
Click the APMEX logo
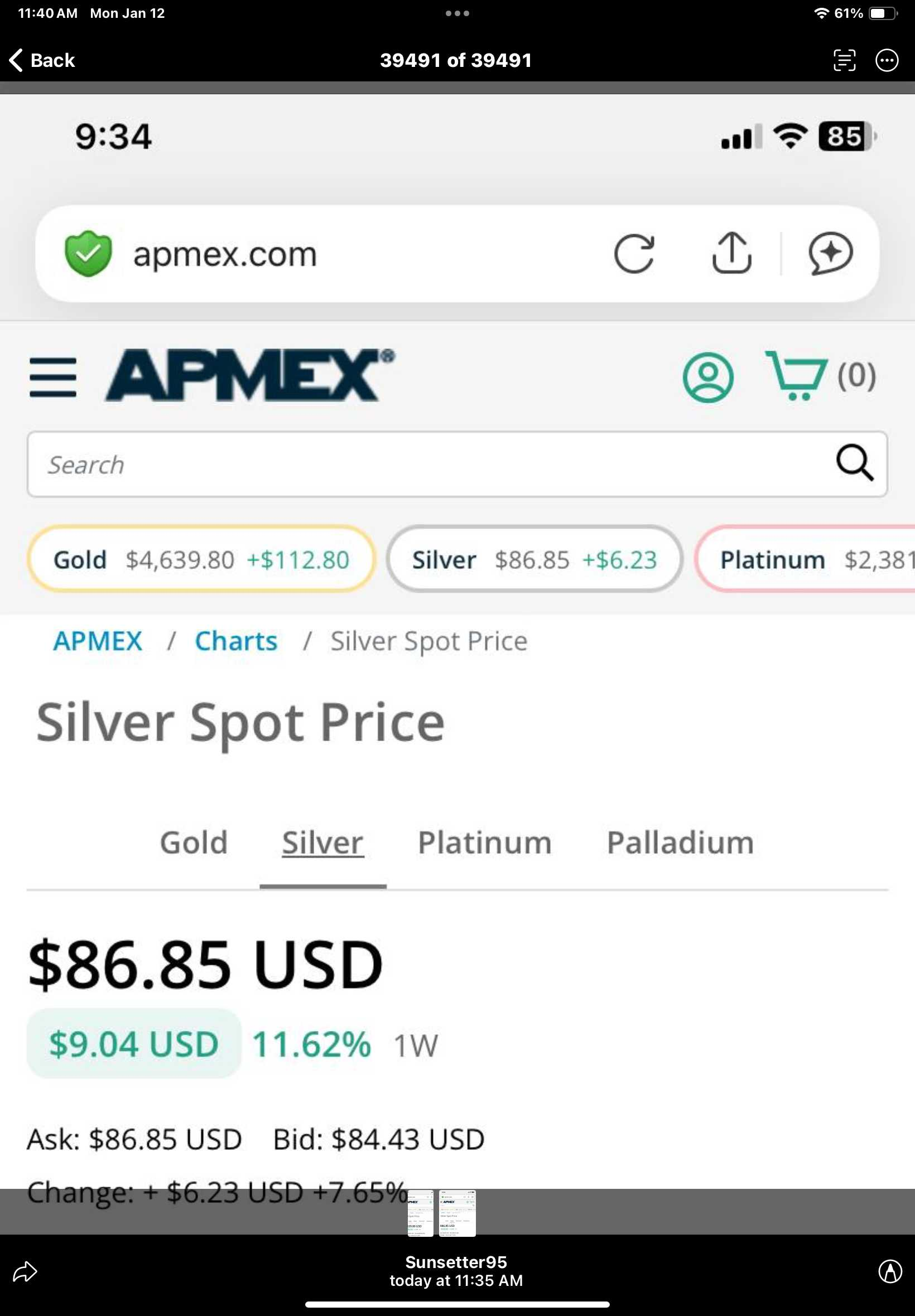[x=250, y=375]
